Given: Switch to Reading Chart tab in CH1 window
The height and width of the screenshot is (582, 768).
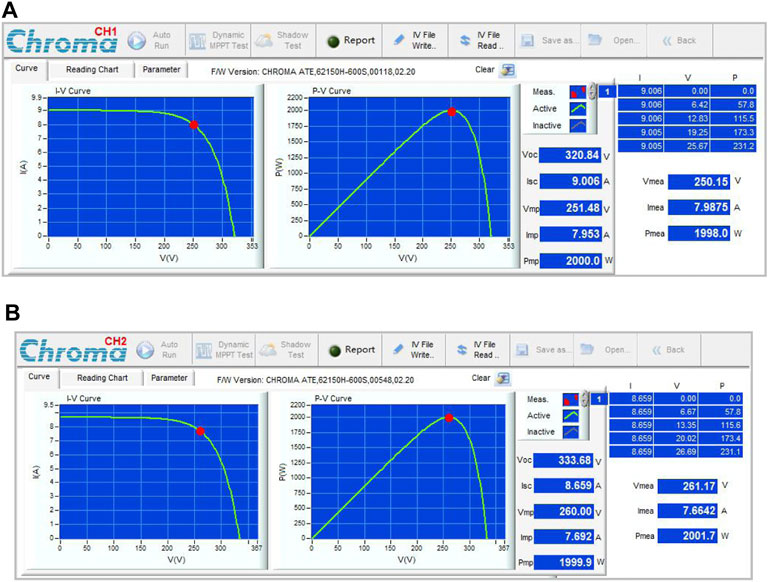Looking at the screenshot, I should click(x=92, y=70).
